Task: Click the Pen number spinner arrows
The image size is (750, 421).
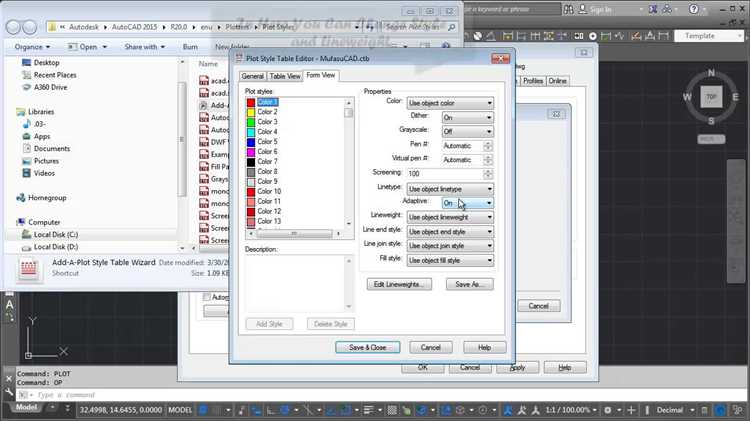Action: 488,145
